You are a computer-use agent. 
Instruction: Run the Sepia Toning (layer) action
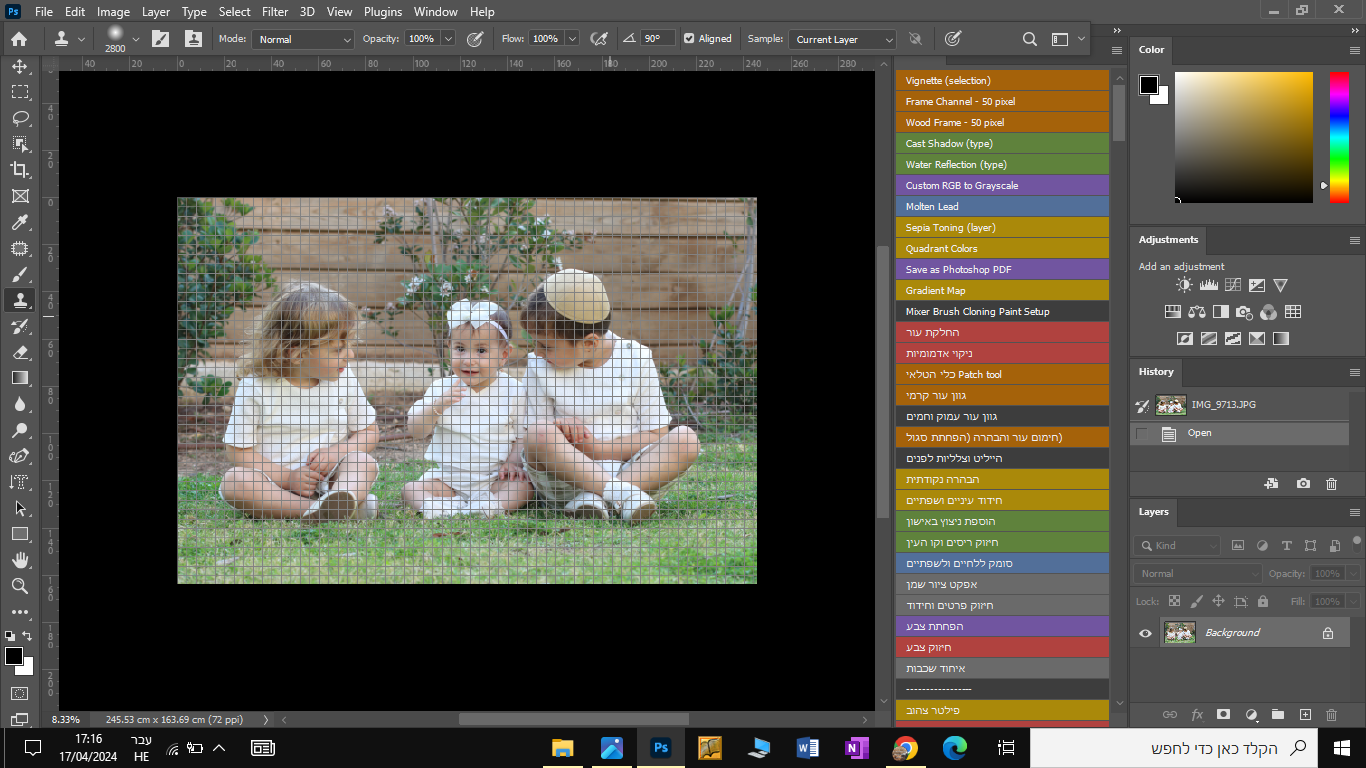[1002, 228]
